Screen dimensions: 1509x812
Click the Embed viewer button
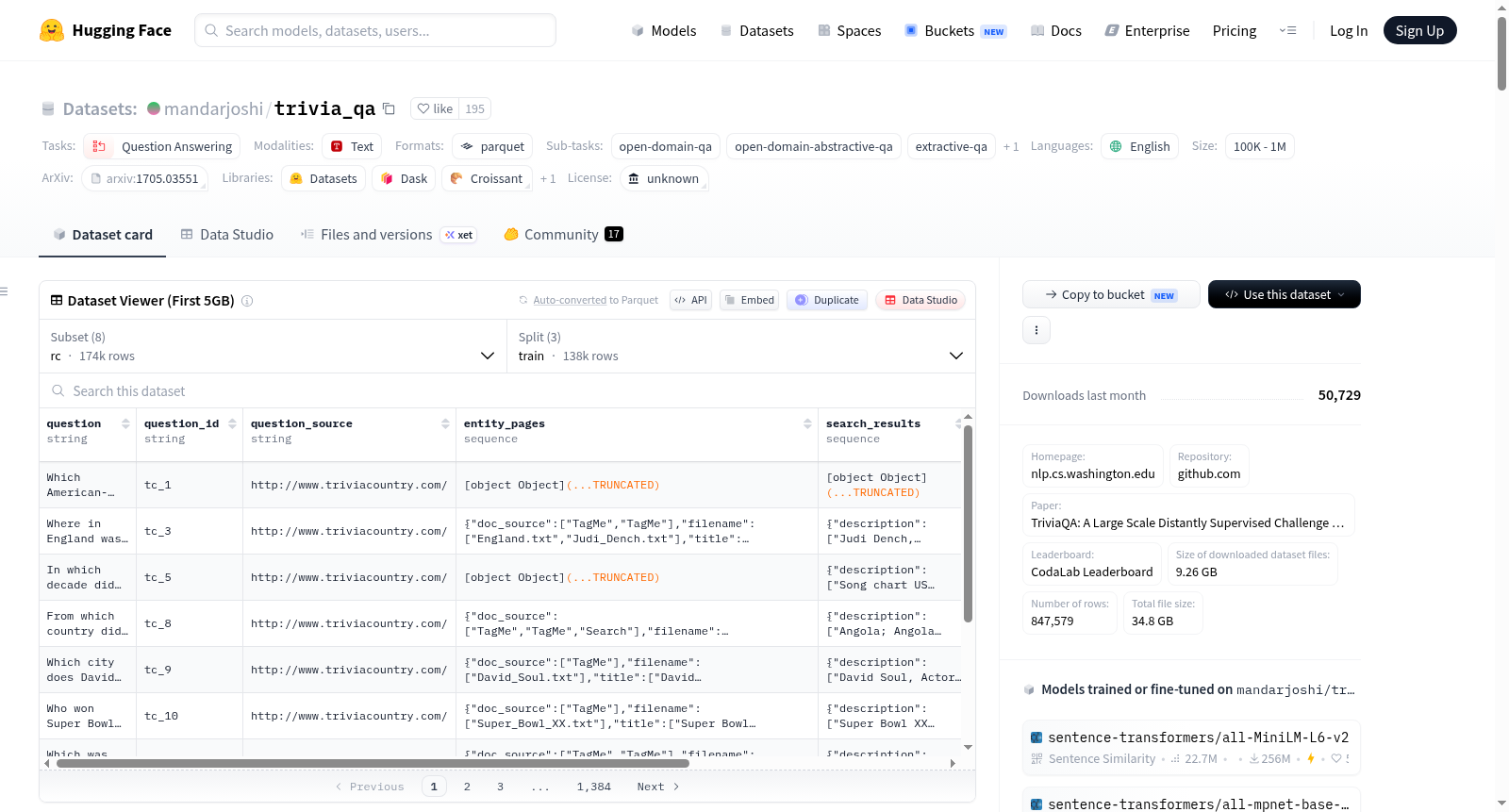[x=750, y=300]
